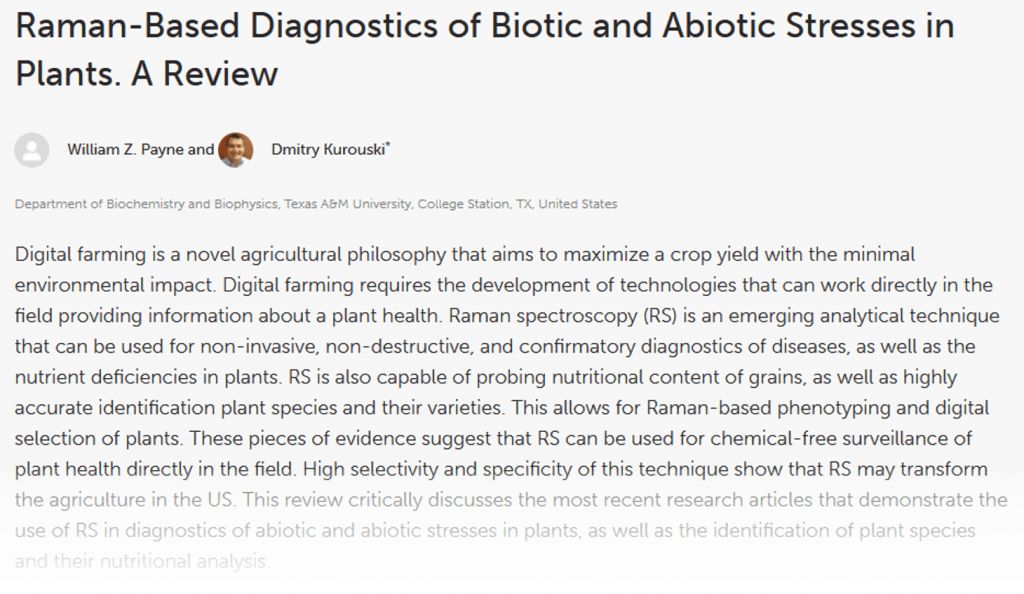Click 'Department of Biochemistry and Biophysics' affiliation
1024x594 pixels.
coord(146,204)
